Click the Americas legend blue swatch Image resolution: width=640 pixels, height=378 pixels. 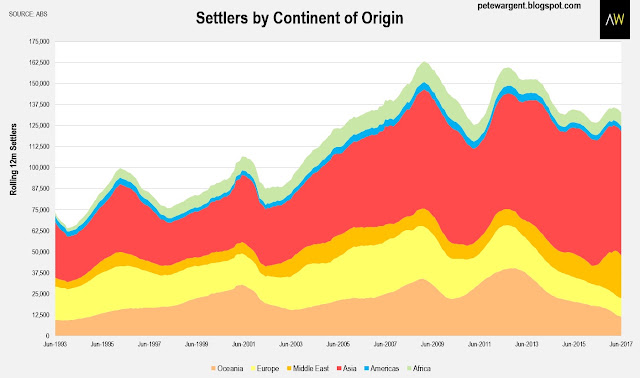pos(367,369)
